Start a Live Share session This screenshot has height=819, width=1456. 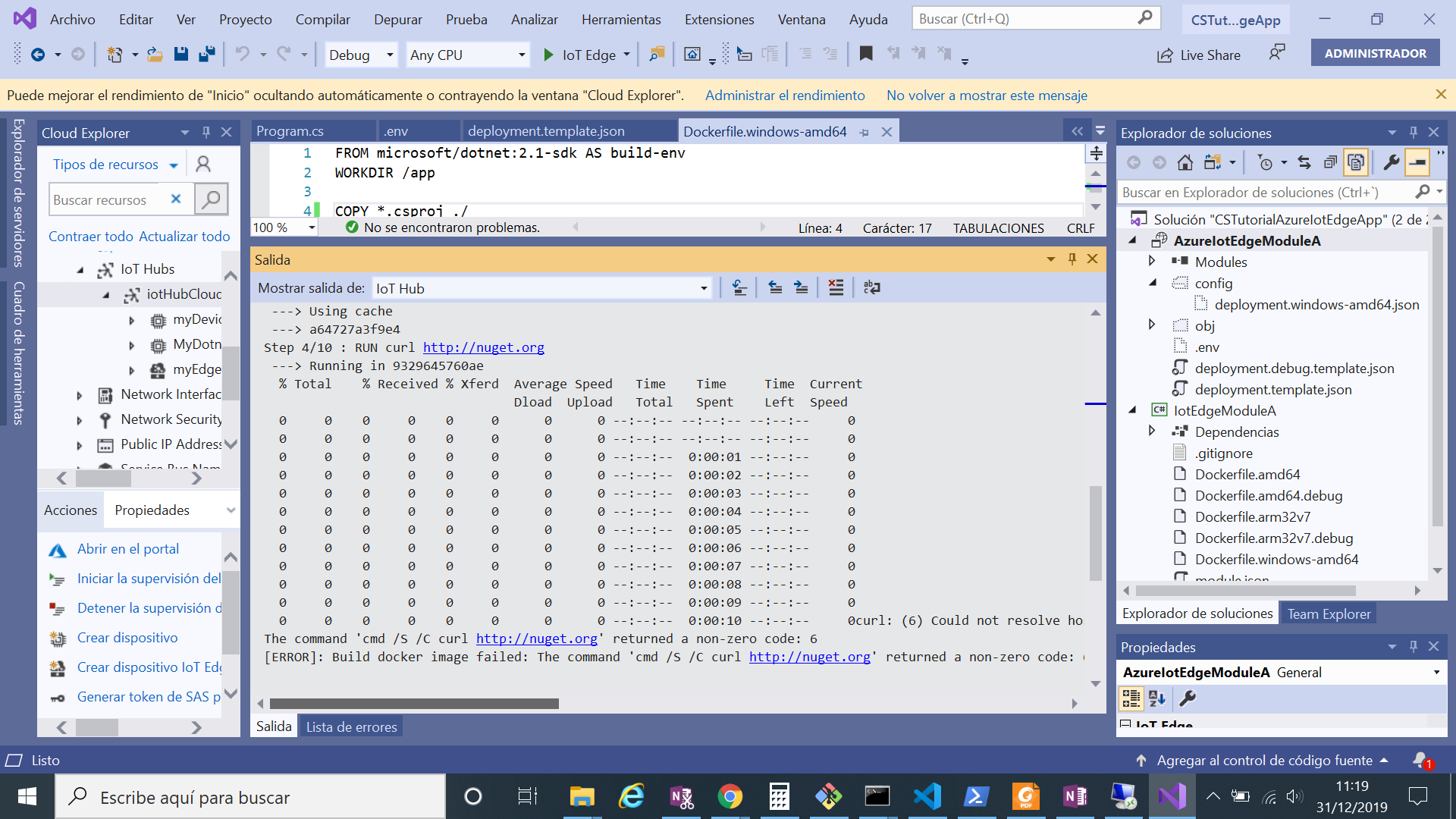click(1199, 55)
